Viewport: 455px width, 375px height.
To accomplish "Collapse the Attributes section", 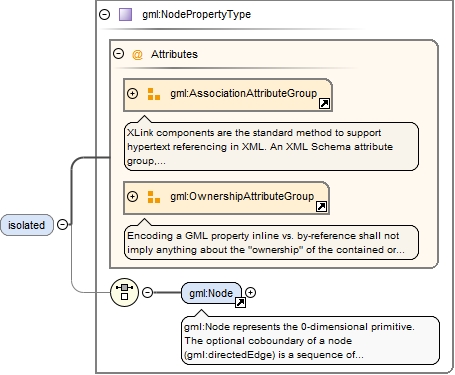I will click(x=119, y=54).
